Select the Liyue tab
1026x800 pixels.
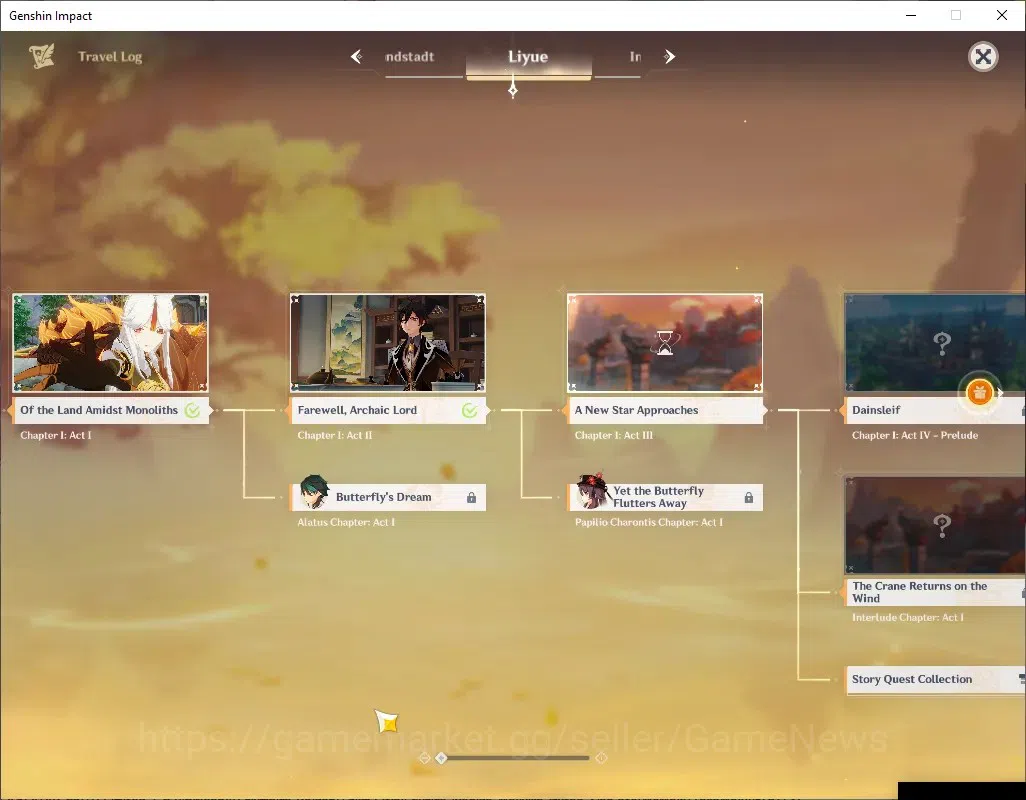click(x=528, y=57)
